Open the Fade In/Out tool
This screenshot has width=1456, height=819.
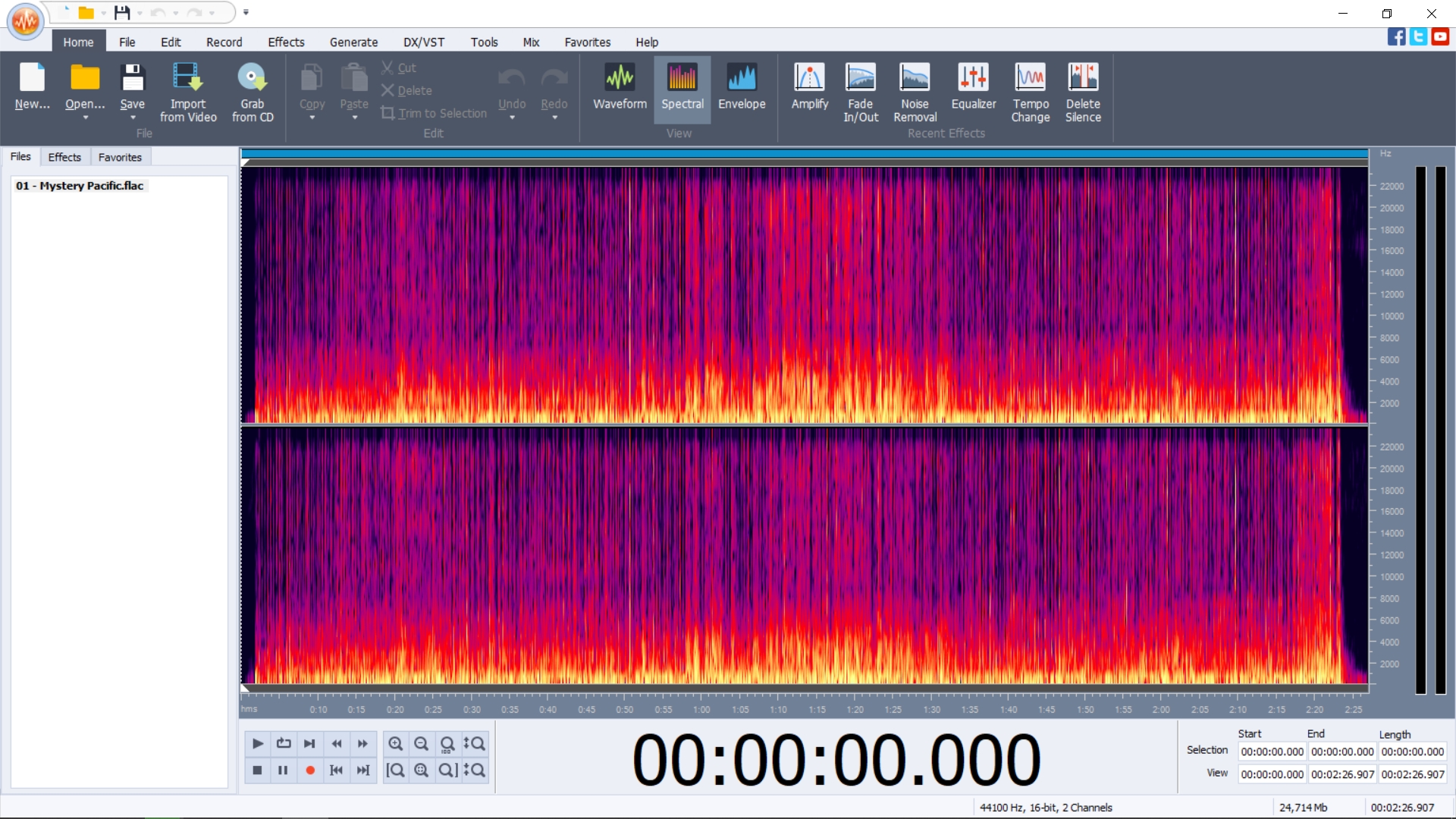click(860, 91)
